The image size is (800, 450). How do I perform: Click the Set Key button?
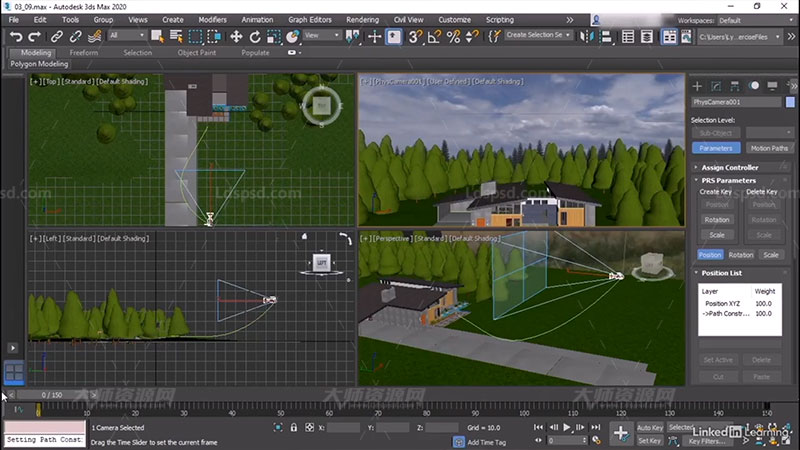[649, 441]
